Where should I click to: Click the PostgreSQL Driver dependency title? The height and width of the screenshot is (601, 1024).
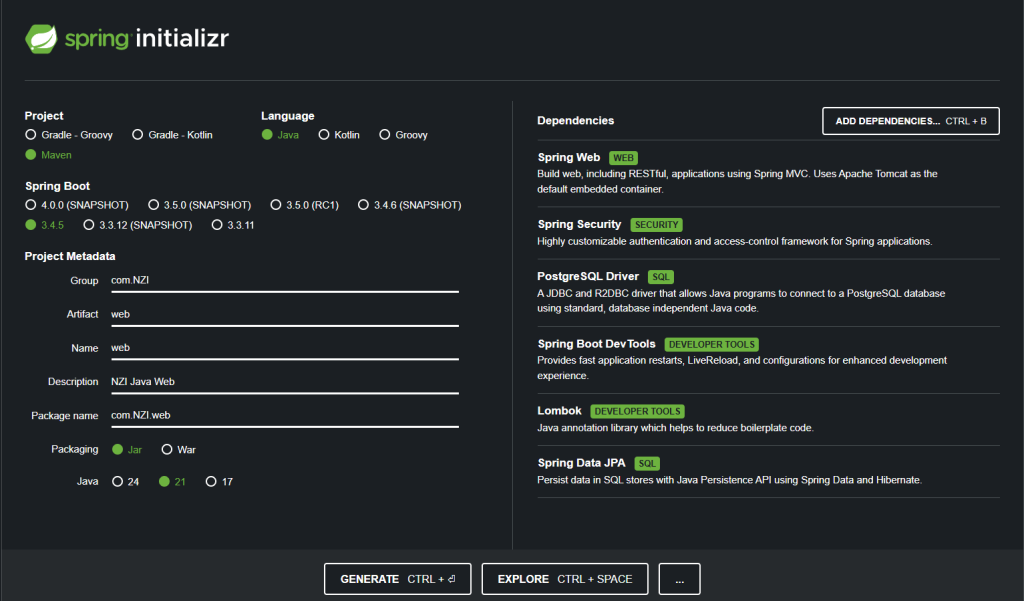588,276
